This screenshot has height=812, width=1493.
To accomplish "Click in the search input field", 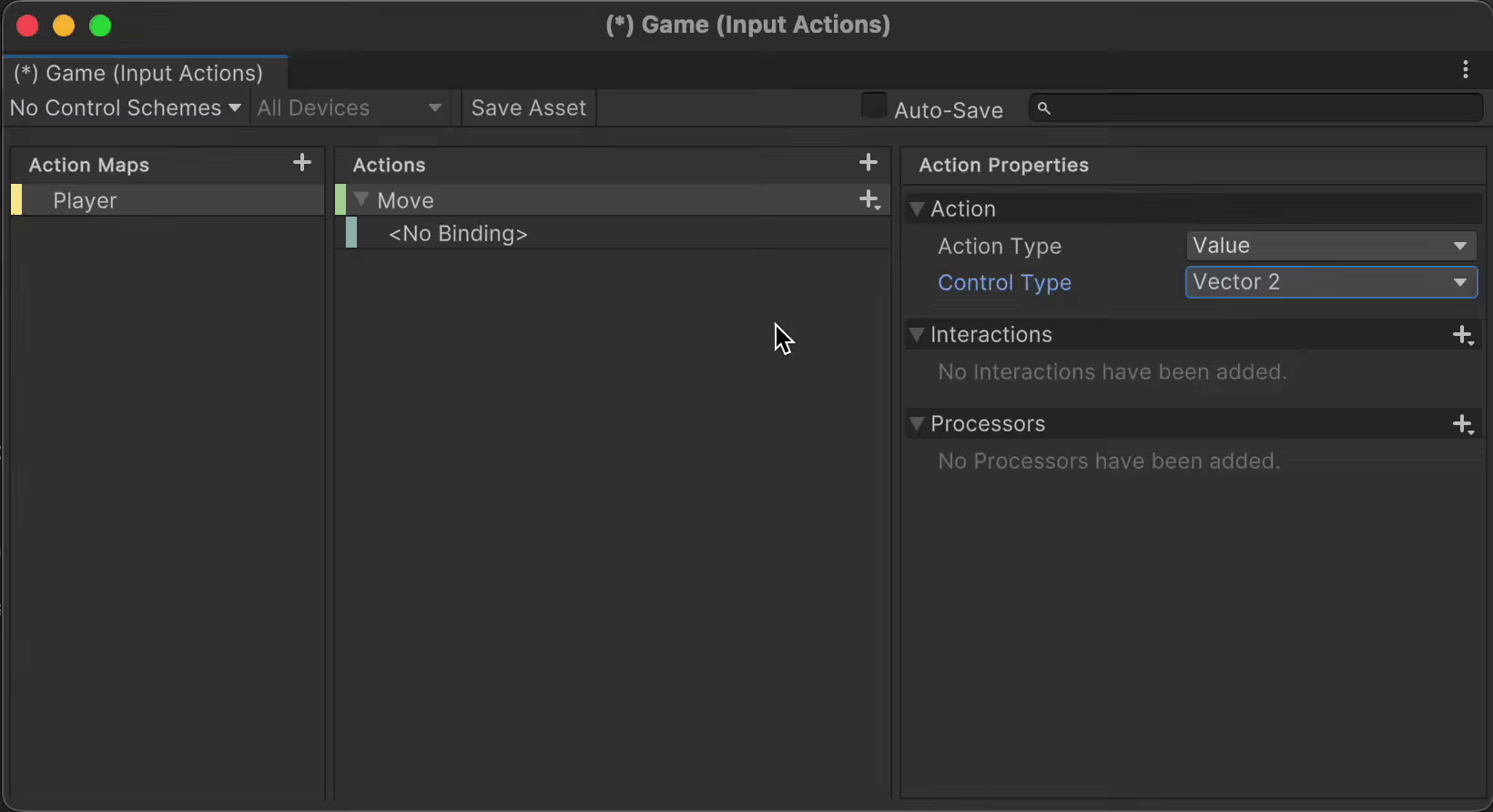I will coord(1256,108).
